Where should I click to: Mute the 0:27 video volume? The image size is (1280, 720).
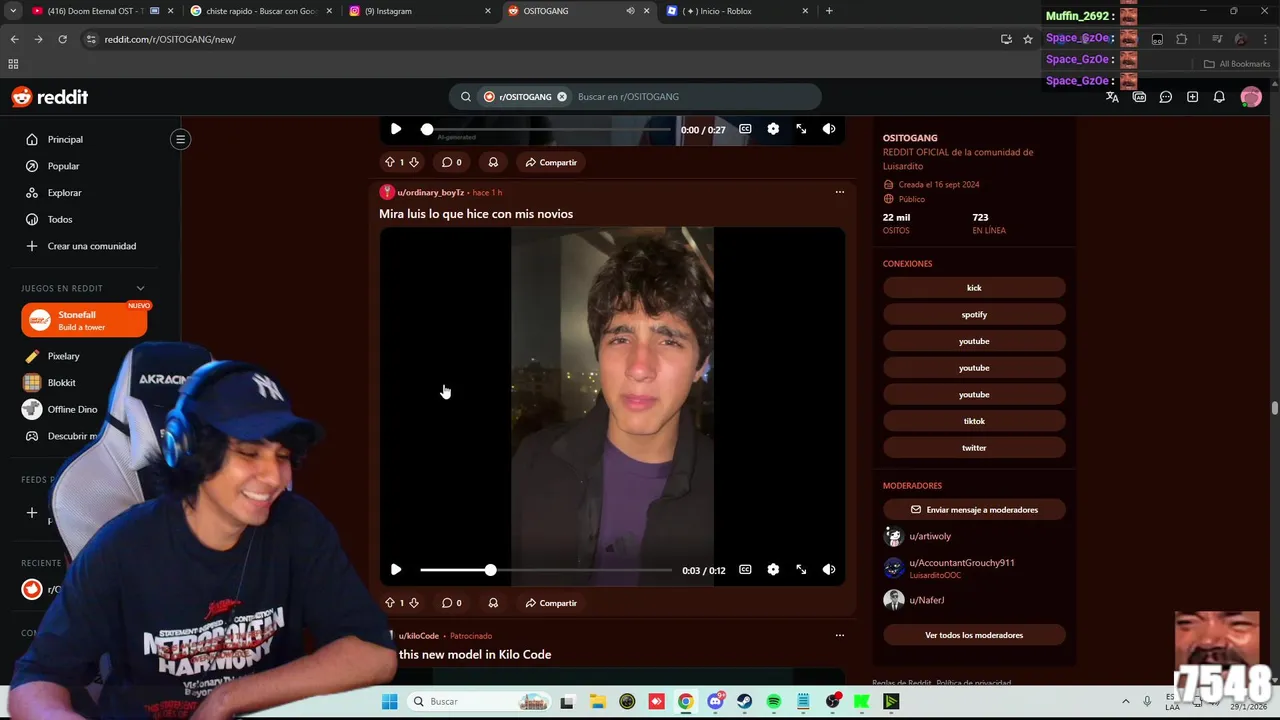829,129
